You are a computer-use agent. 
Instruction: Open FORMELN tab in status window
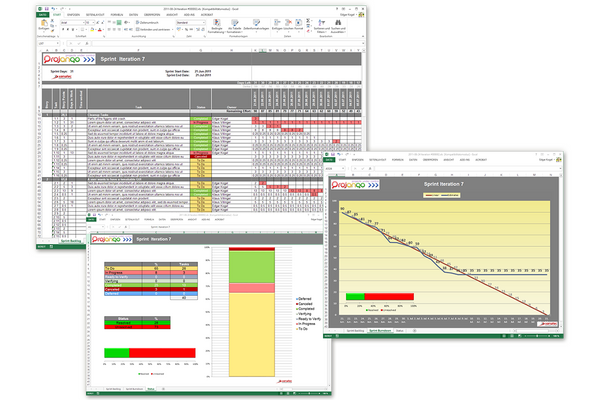[149, 220]
